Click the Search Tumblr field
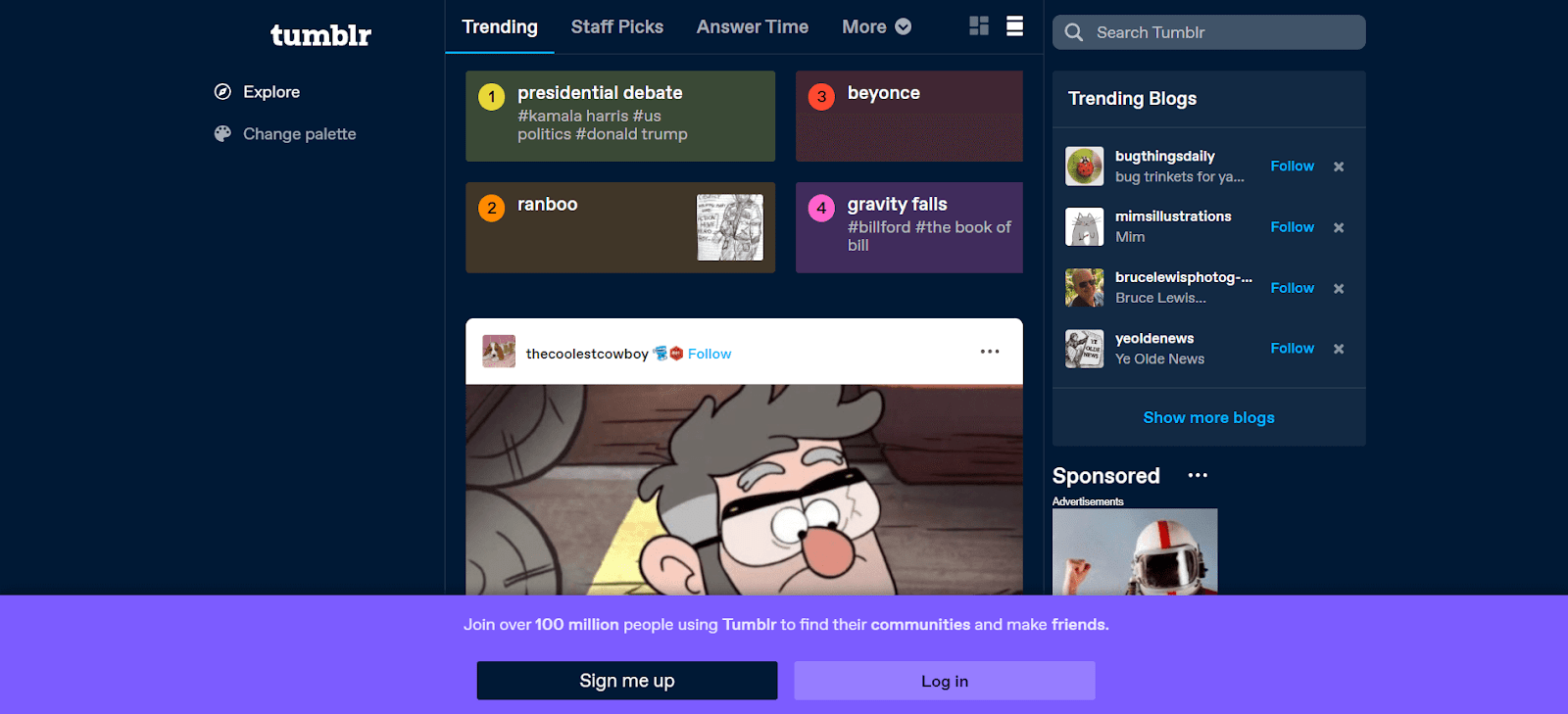Viewport: 1568px width, 714px height. point(1209,32)
